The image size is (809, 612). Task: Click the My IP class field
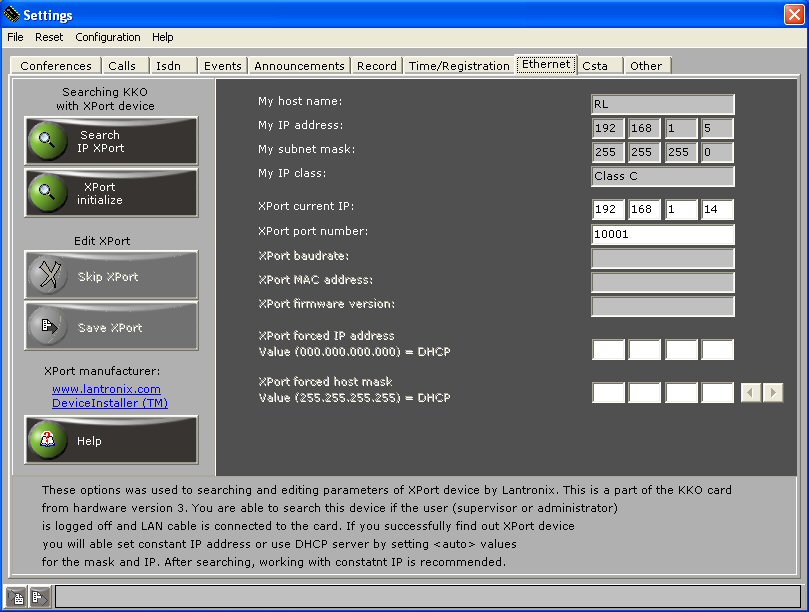click(662, 176)
